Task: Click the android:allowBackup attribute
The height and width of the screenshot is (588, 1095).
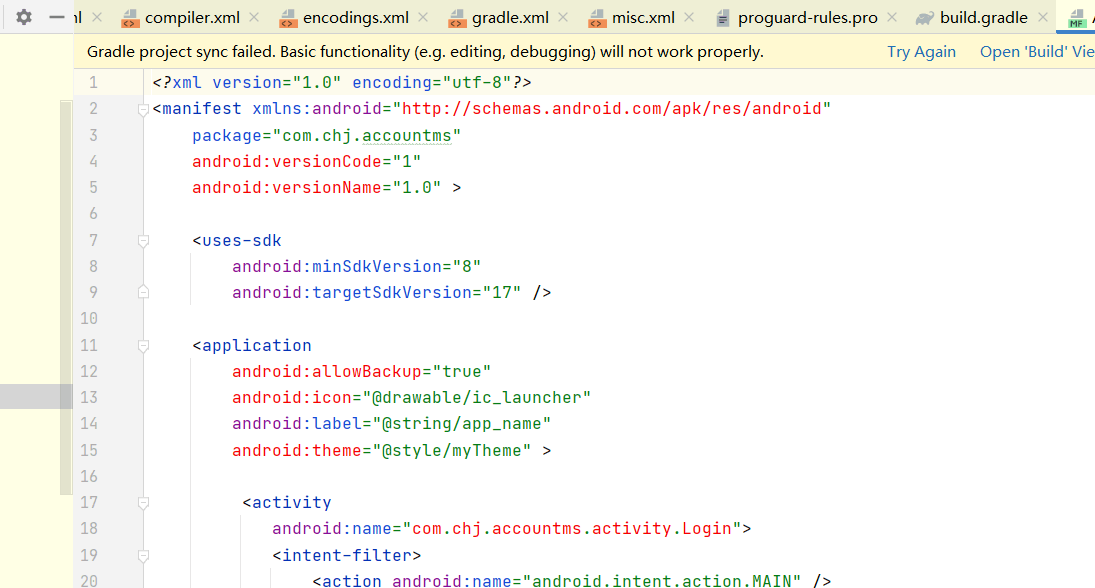Action: point(327,371)
